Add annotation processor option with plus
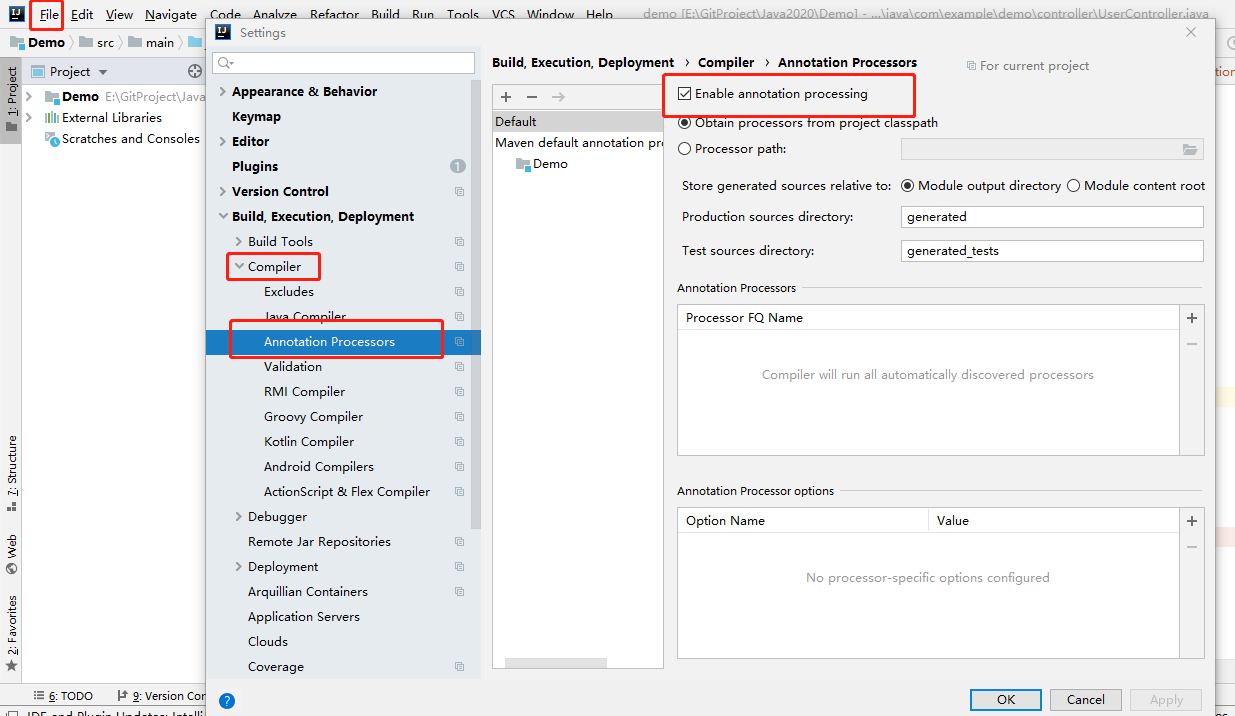This screenshot has width=1235, height=716. [1191, 521]
